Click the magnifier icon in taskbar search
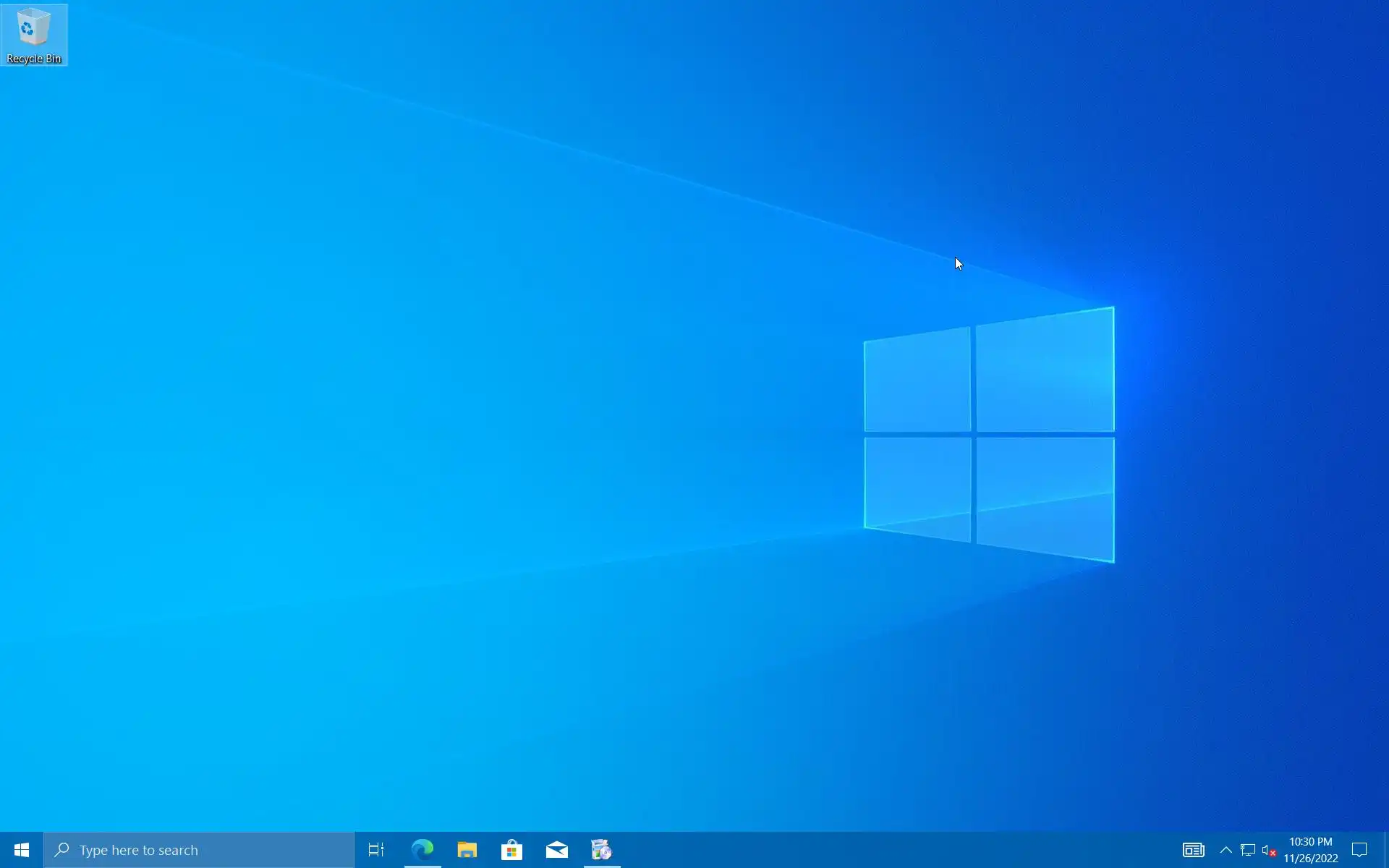Screen dimensions: 1389x868 (62, 850)
